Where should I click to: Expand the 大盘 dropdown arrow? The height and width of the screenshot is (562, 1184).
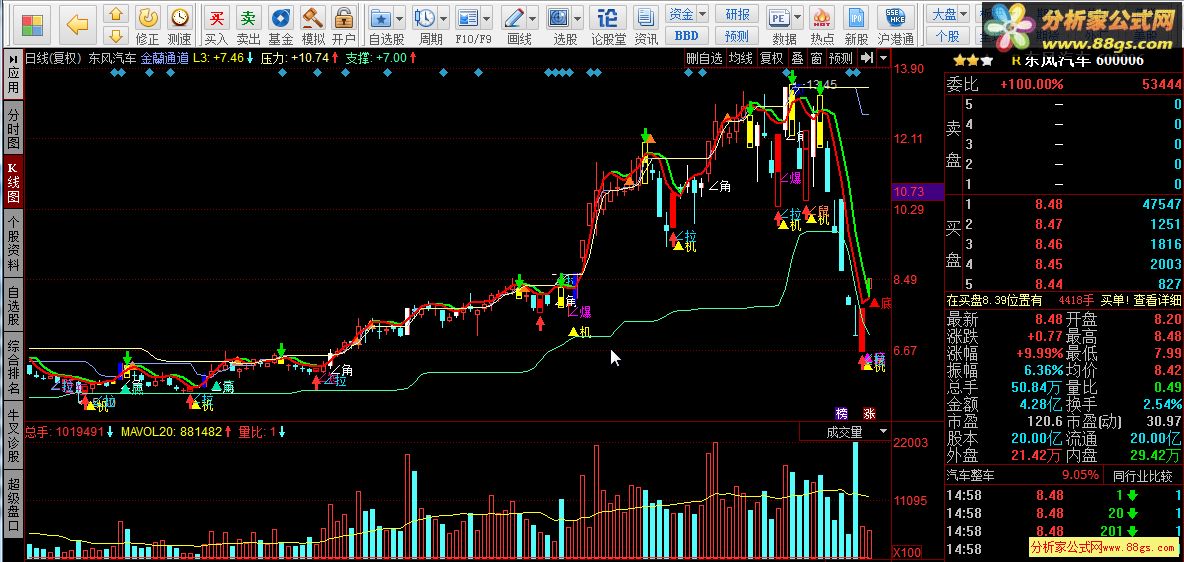click(962, 14)
